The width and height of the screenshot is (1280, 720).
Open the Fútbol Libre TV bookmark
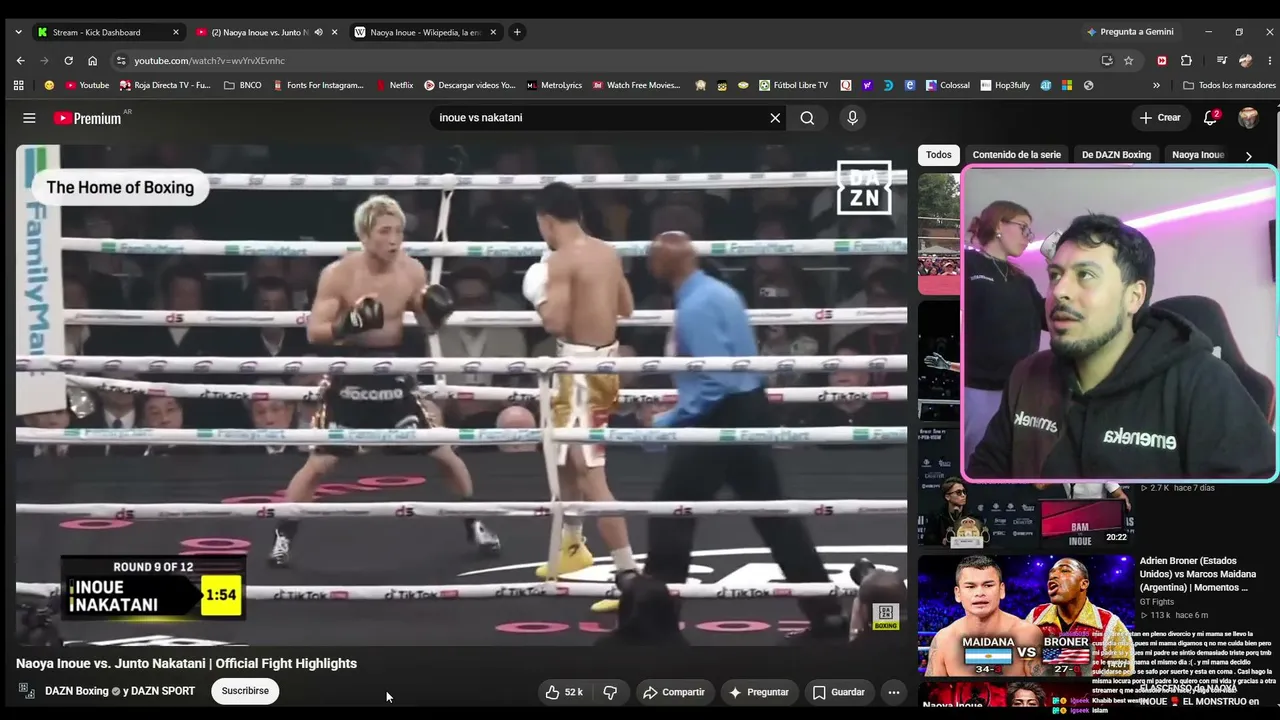tap(793, 85)
